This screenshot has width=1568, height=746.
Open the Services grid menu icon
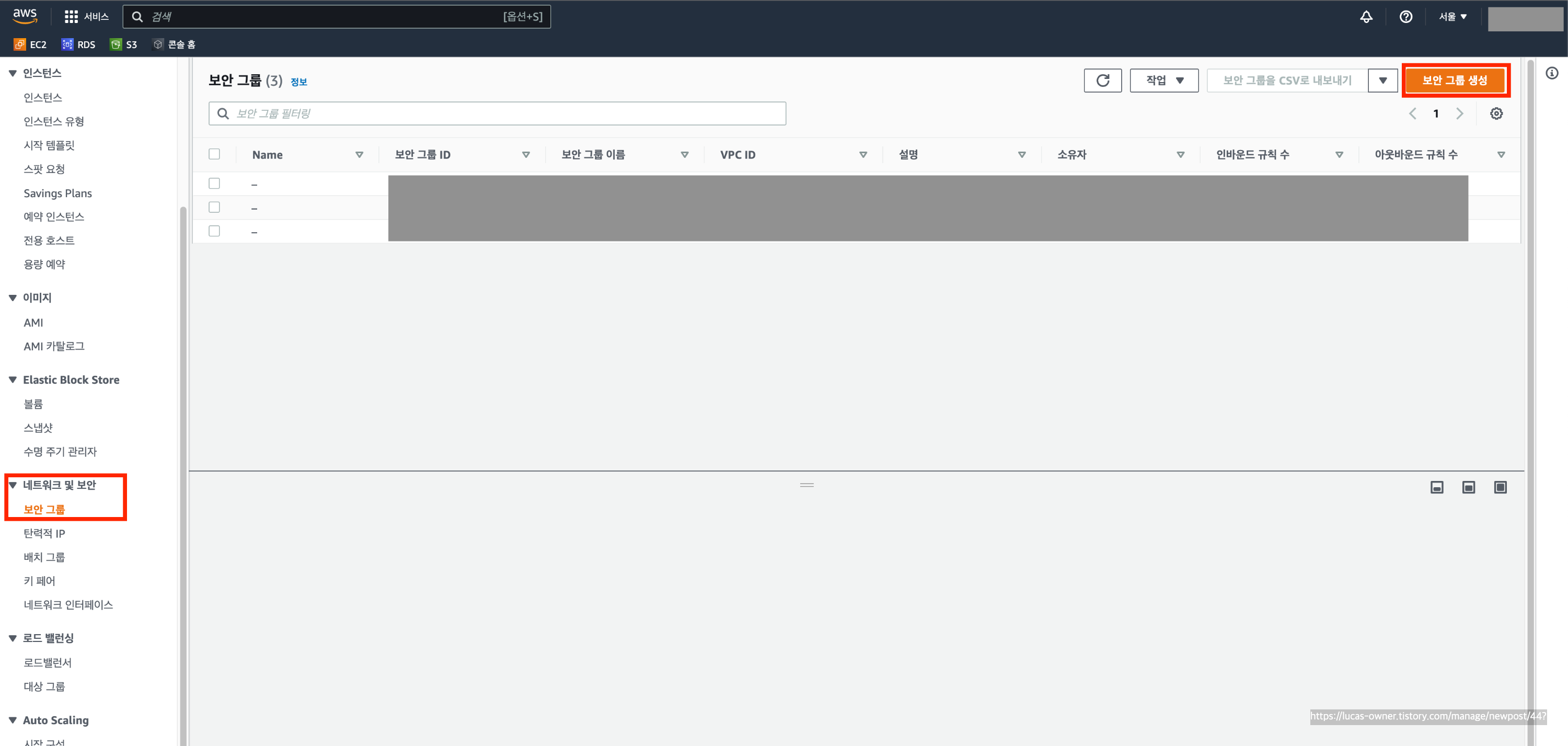pos(71,16)
